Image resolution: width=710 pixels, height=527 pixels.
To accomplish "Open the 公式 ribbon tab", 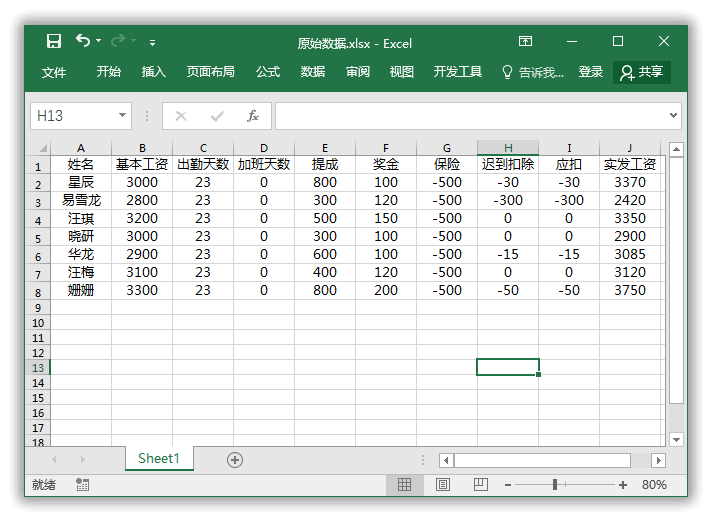I will 268,72.
